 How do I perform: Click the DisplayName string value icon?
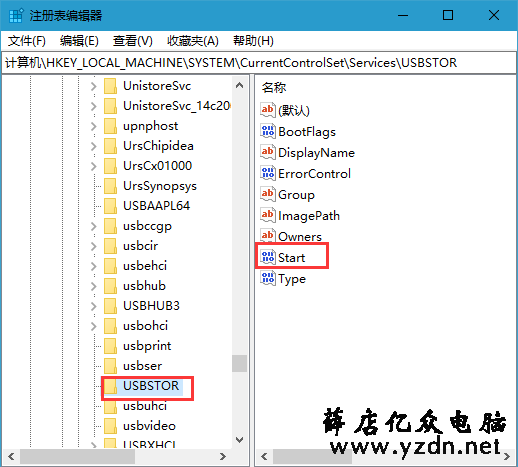pos(268,152)
